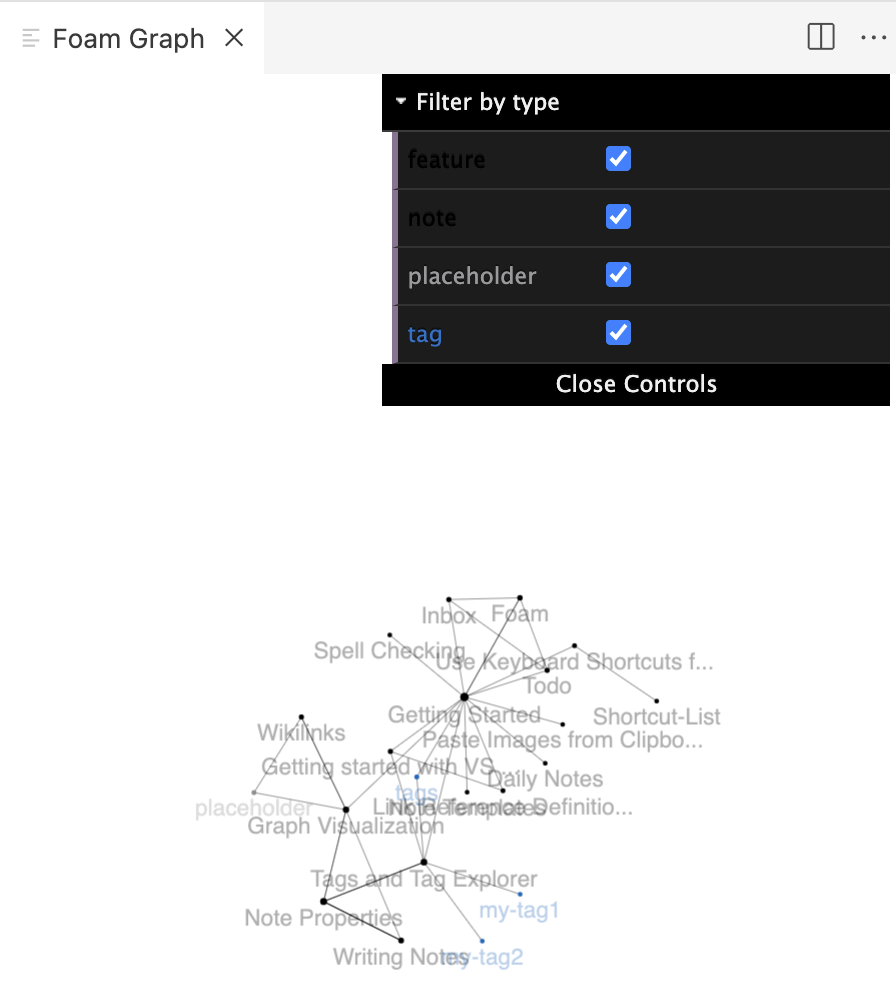Select the Getting Started node in the graph
The width and height of the screenshot is (896, 994).
click(x=465, y=697)
